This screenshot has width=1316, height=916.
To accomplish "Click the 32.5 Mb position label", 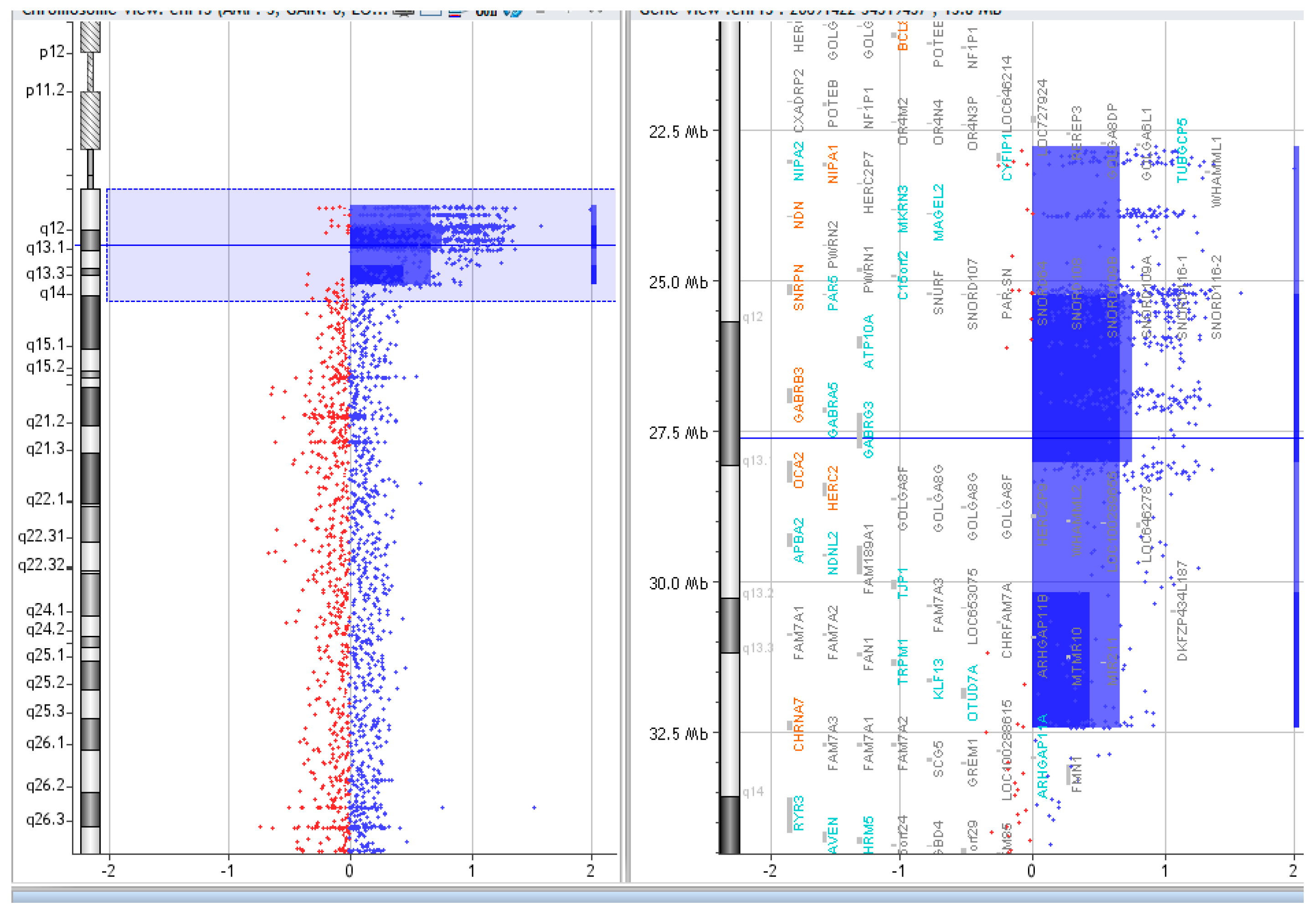I will coord(678,734).
